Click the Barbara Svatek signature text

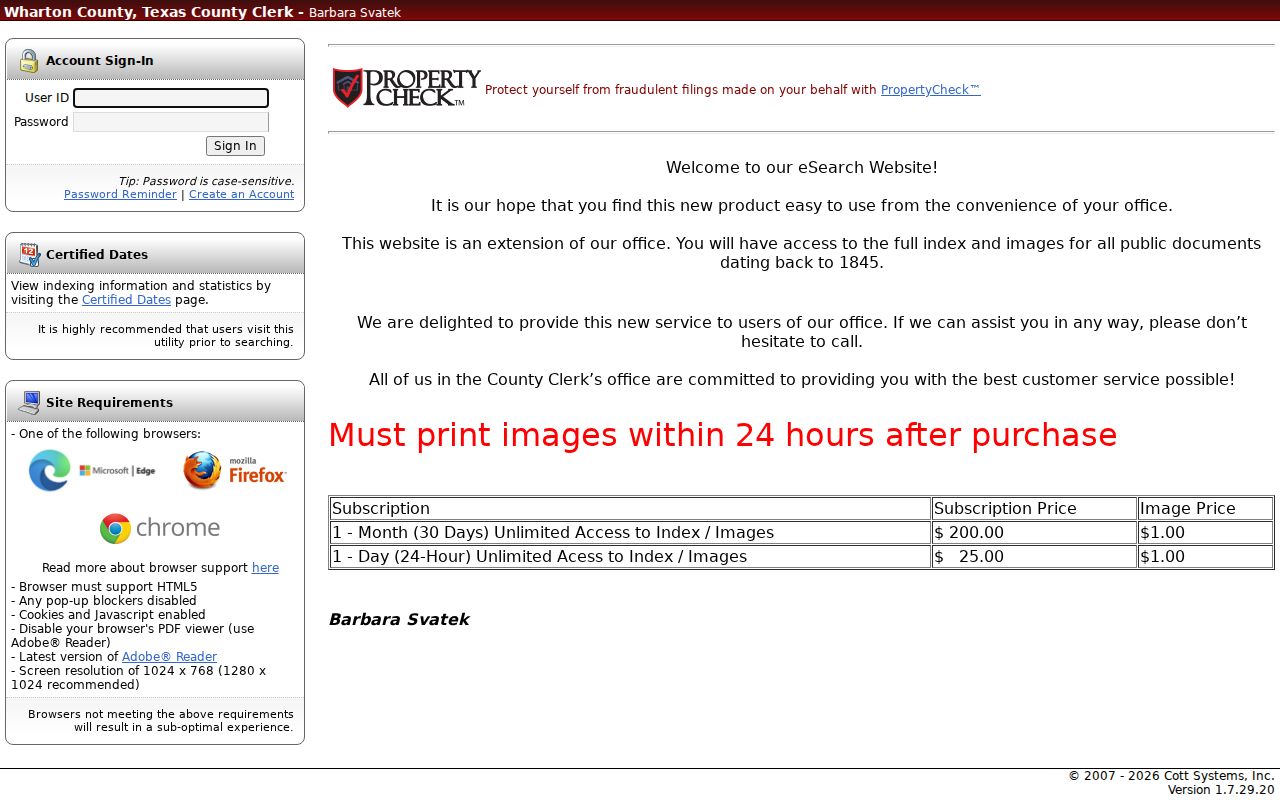coord(399,620)
